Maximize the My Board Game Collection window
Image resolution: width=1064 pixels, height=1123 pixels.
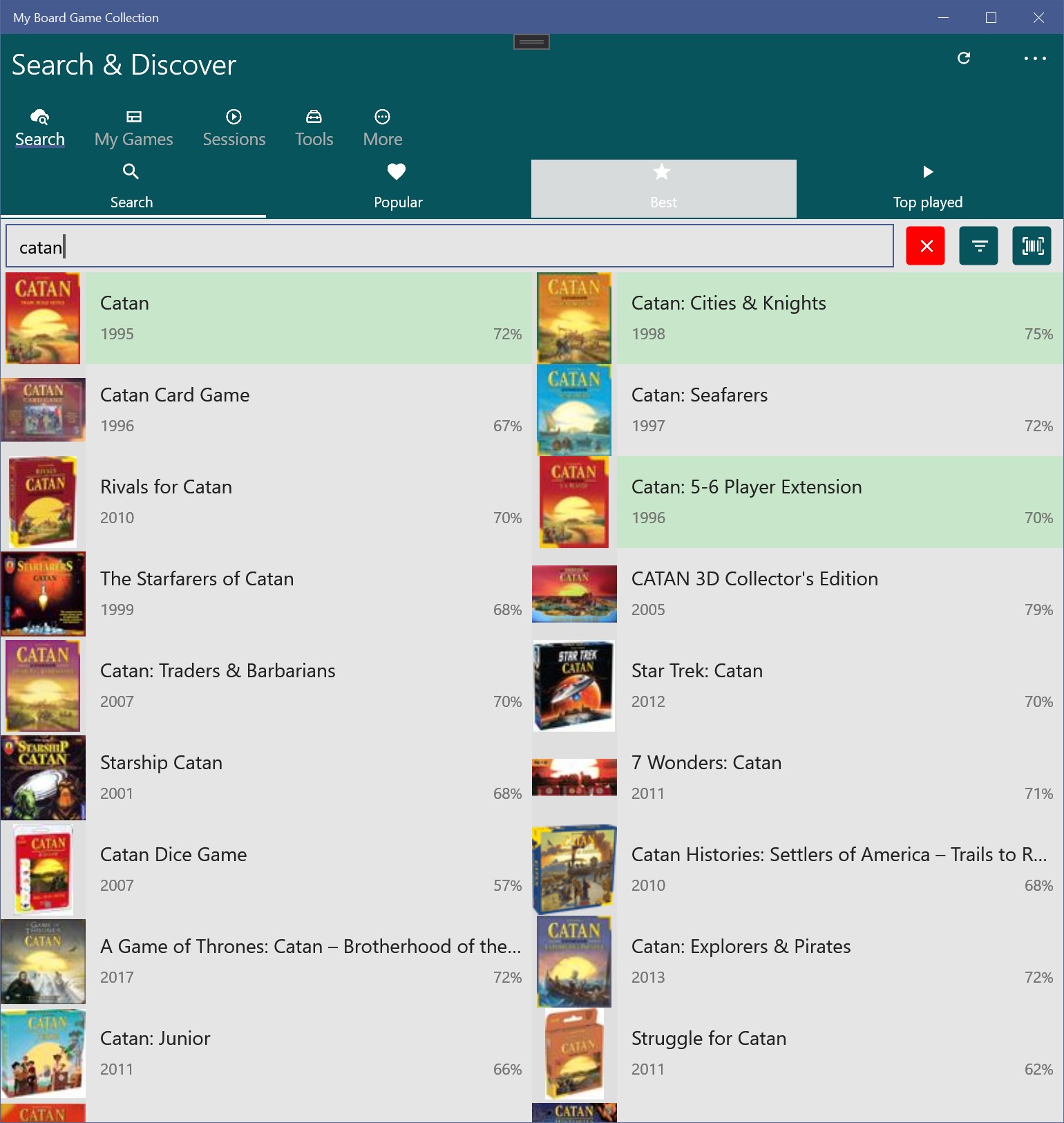[991, 17]
